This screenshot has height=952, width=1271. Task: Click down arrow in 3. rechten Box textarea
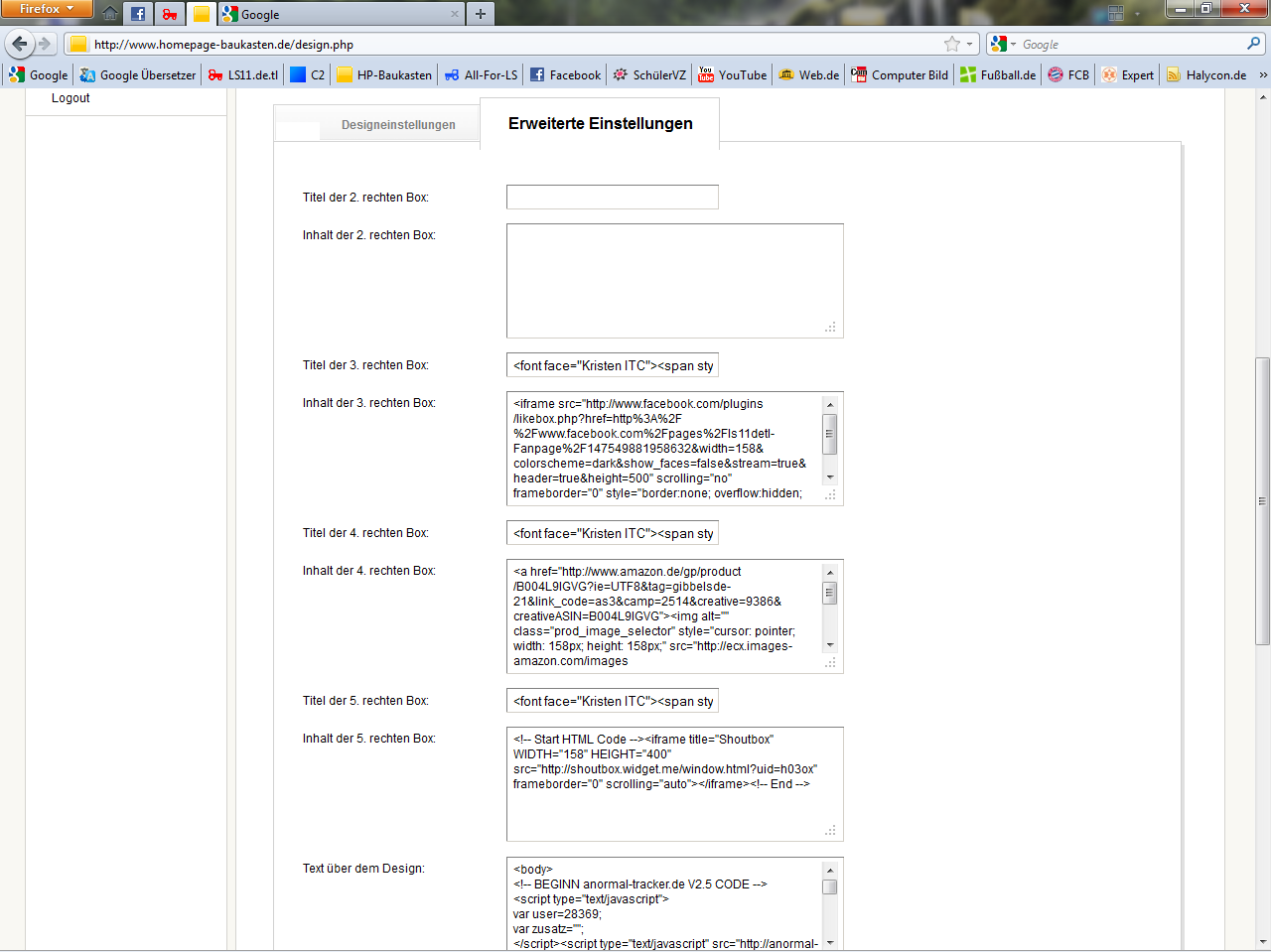(830, 477)
